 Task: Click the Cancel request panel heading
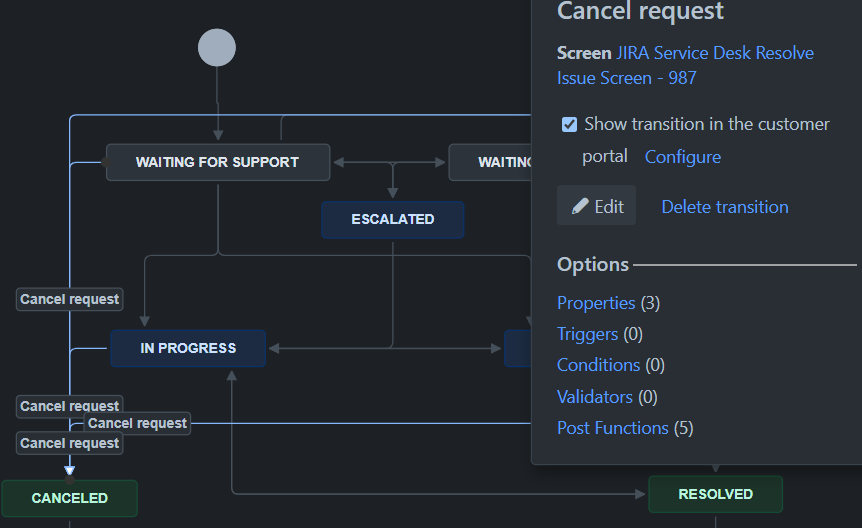pyautogui.click(x=640, y=11)
